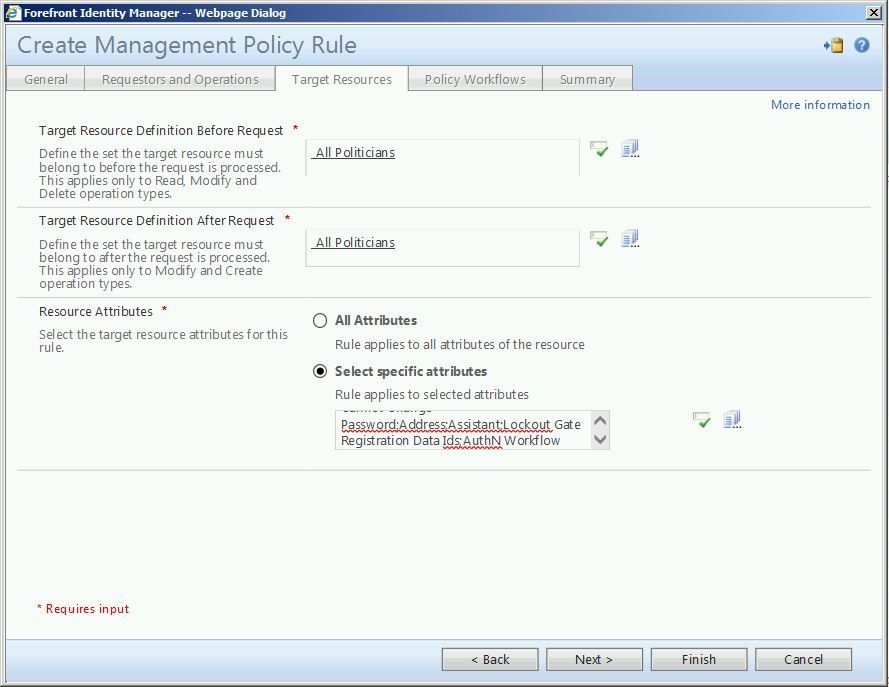The height and width of the screenshot is (687, 889).
Task: Click the Finish button
Action: pos(699,659)
